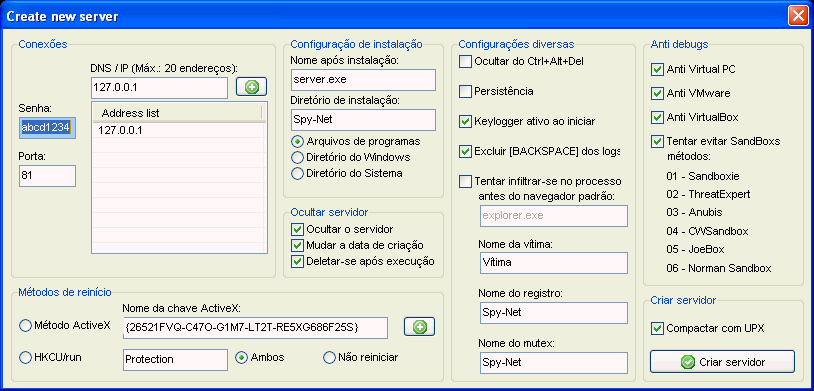This screenshot has height=391, width=814.
Task: Focus the Senha password field
Action: click(47, 128)
